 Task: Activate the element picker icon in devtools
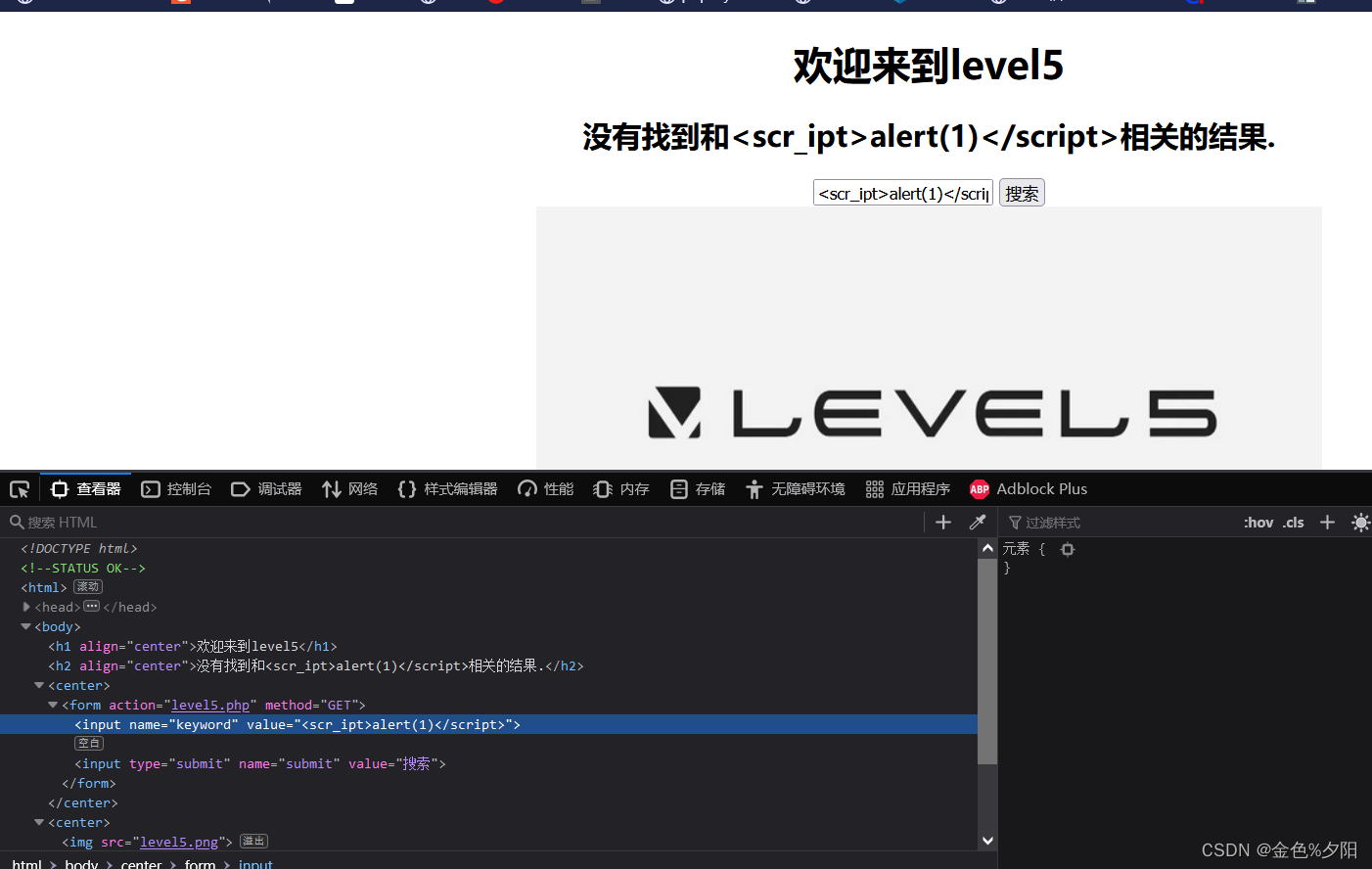[x=20, y=489]
